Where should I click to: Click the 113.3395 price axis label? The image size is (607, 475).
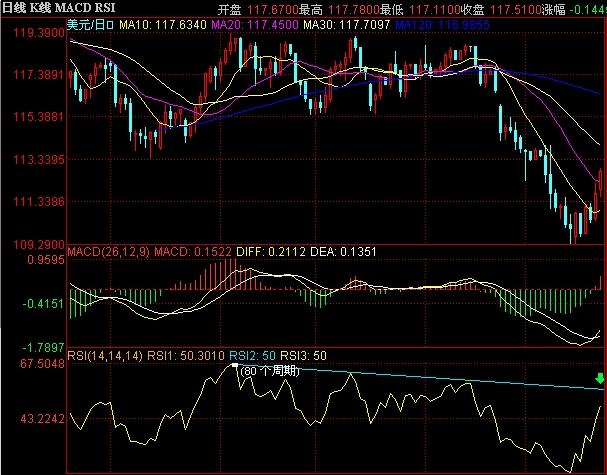39,159
